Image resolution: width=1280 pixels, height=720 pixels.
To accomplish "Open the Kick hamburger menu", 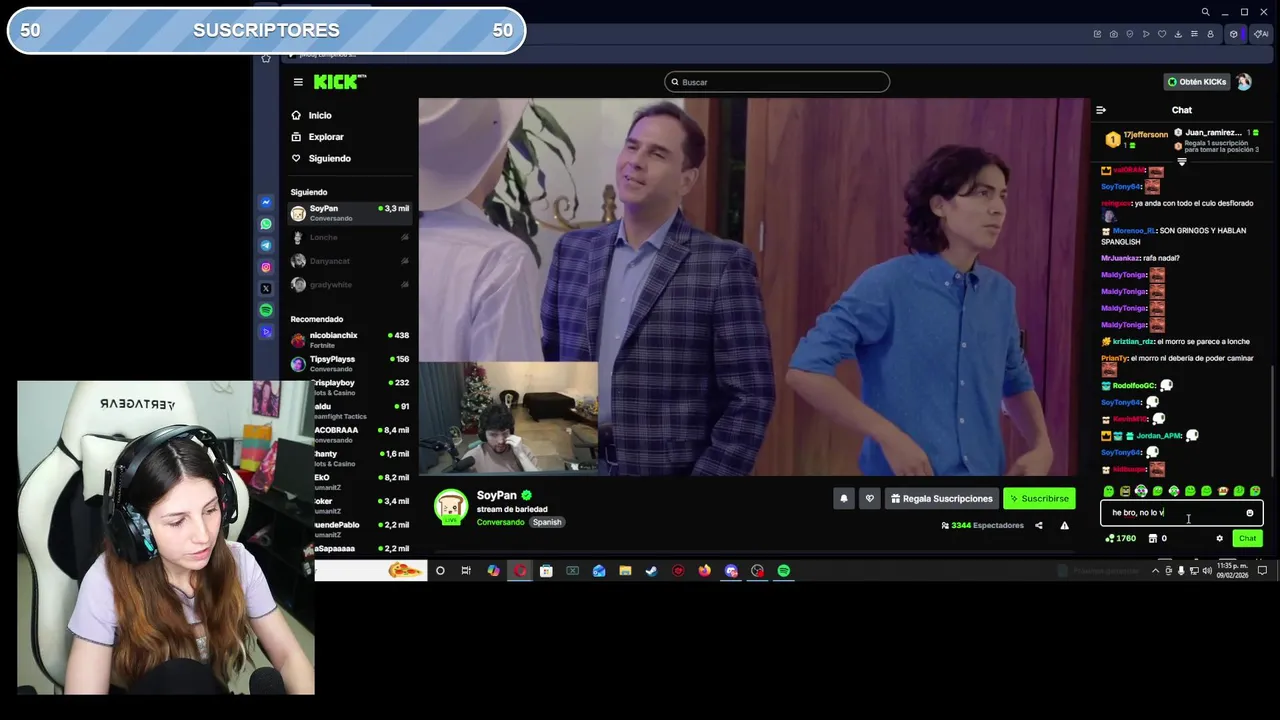I will 298,82.
